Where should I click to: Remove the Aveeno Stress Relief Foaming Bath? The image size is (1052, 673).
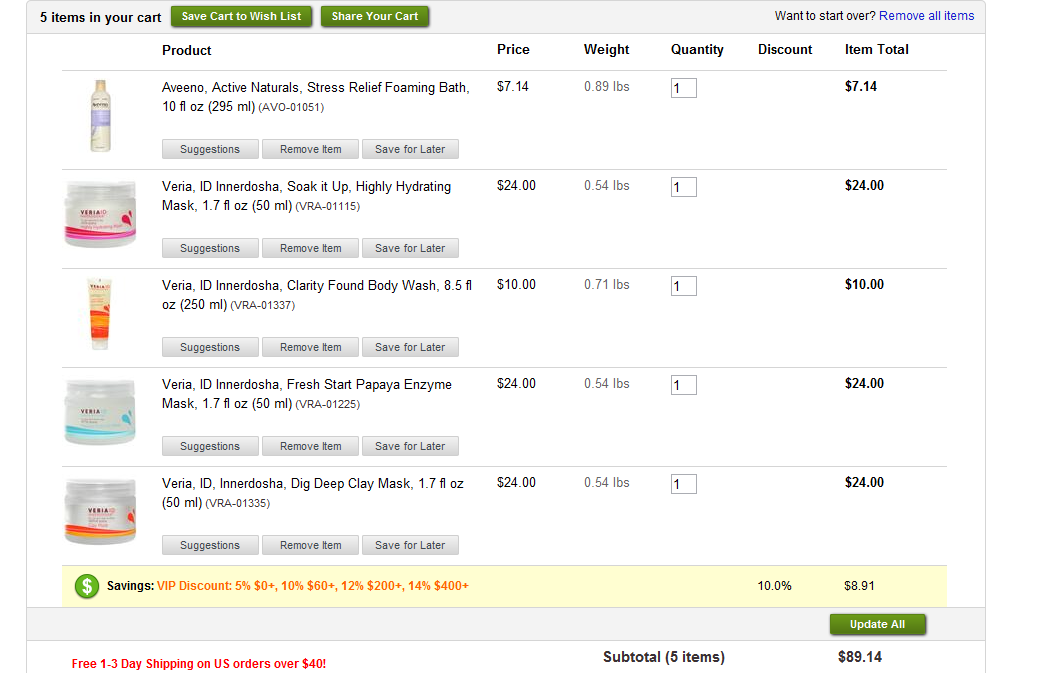click(x=311, y=149)
